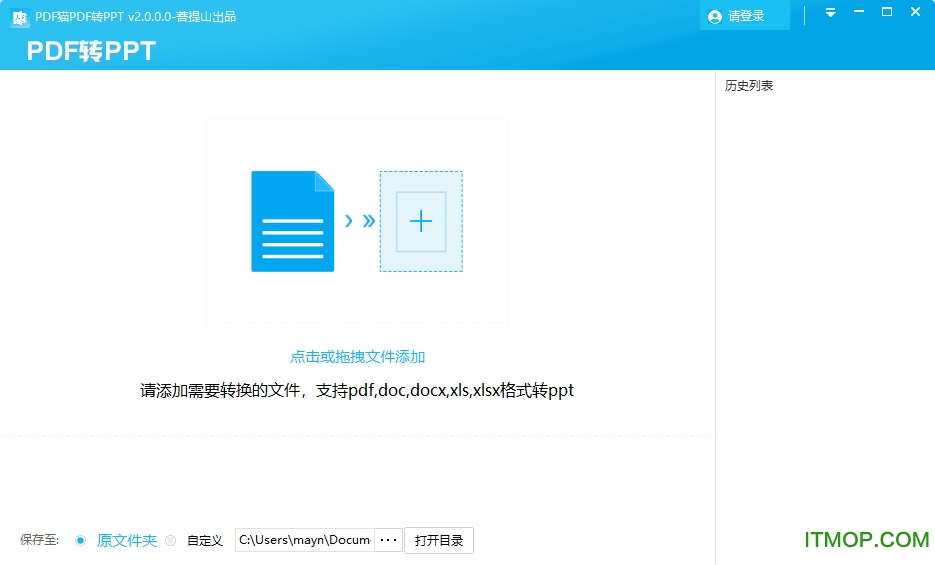Image resolution: width=935 pixels, height=565 pixels.
Task: Close the PDF转PPT application window
Action: coord(915,12)
